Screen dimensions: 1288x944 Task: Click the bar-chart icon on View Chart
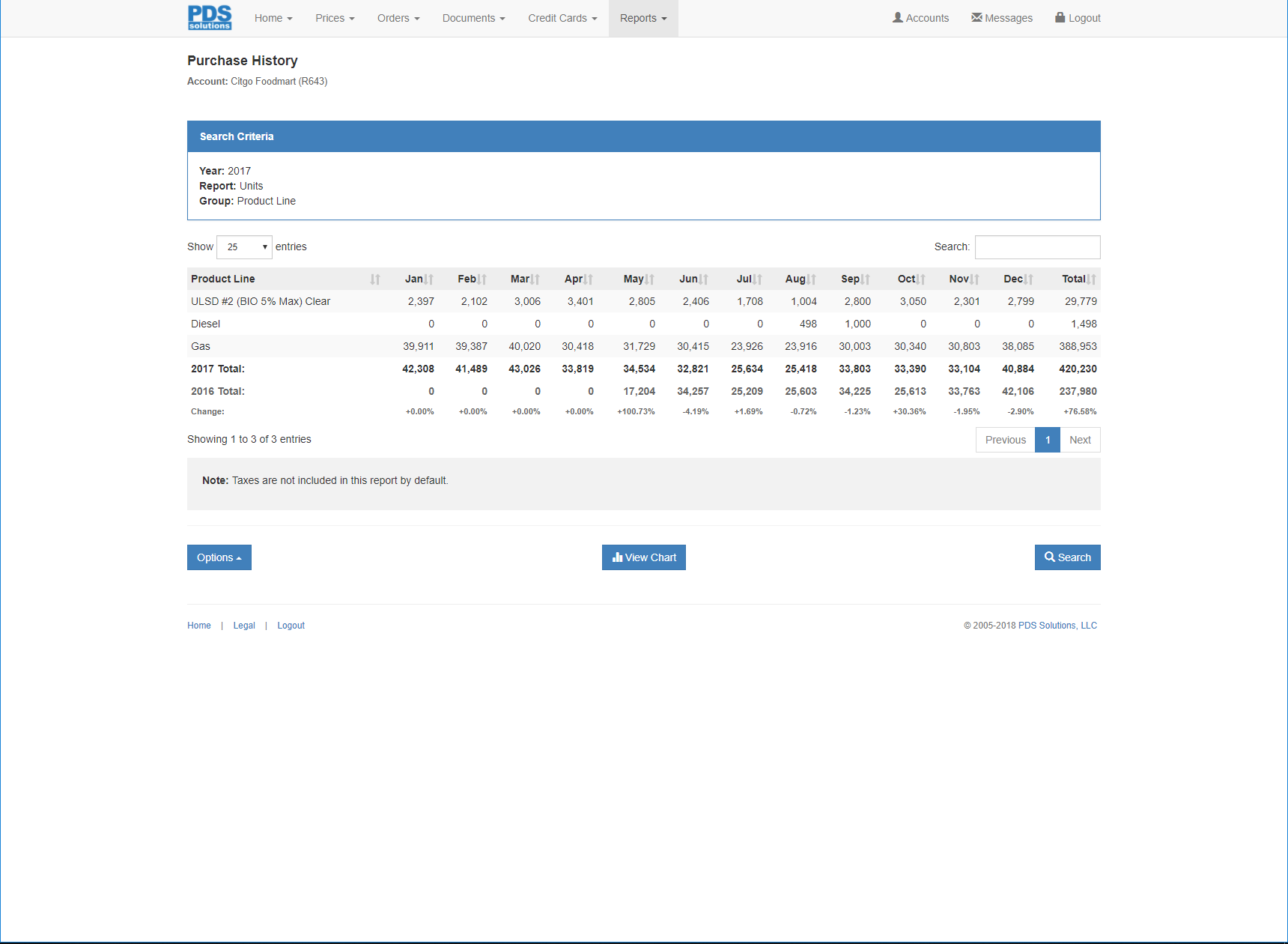617,557
